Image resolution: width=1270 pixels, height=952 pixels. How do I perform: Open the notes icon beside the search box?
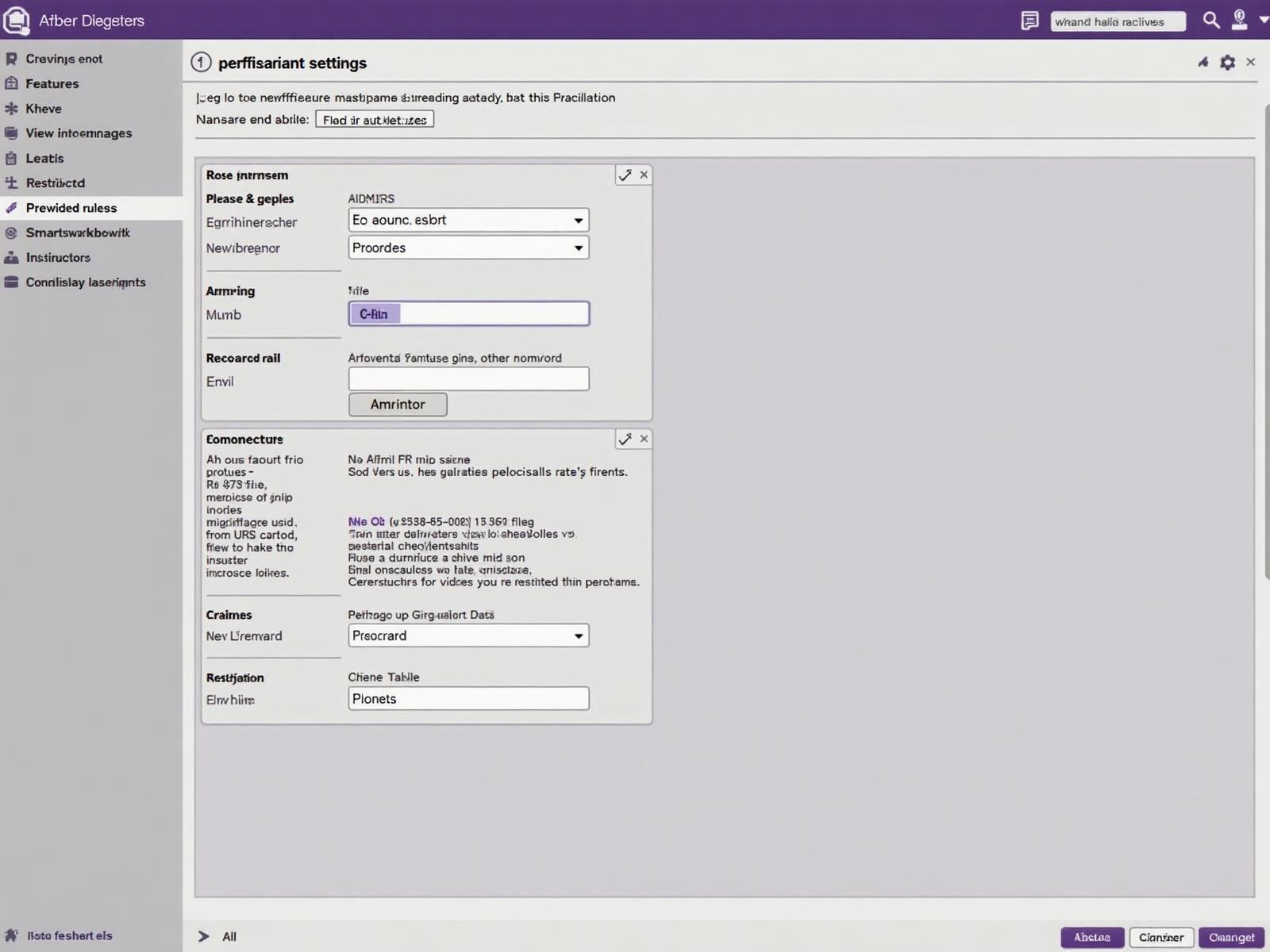tap(1029, 21)
